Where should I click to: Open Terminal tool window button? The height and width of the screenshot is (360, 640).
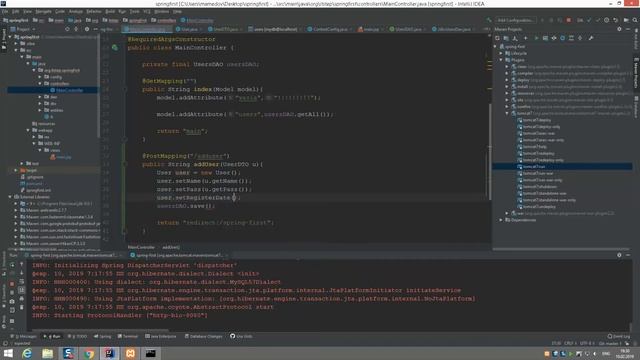128,336
